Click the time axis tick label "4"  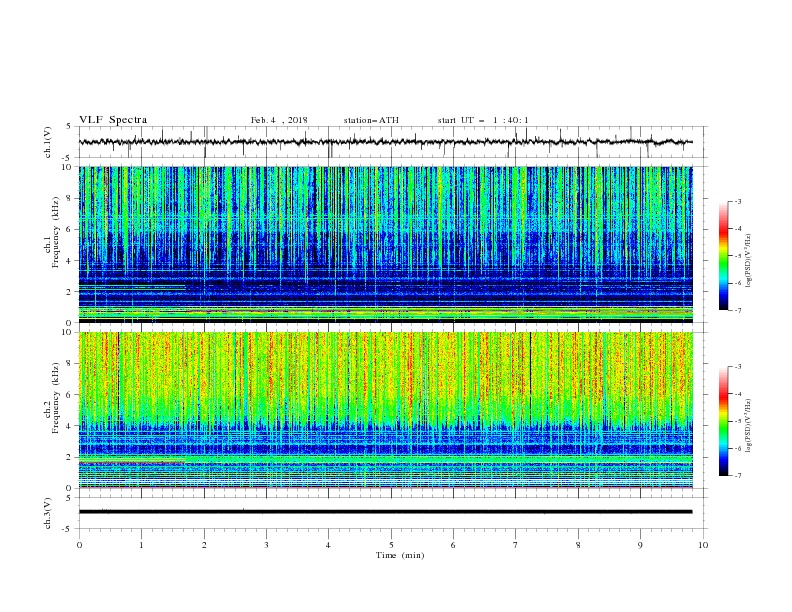[x=328, y=545]
